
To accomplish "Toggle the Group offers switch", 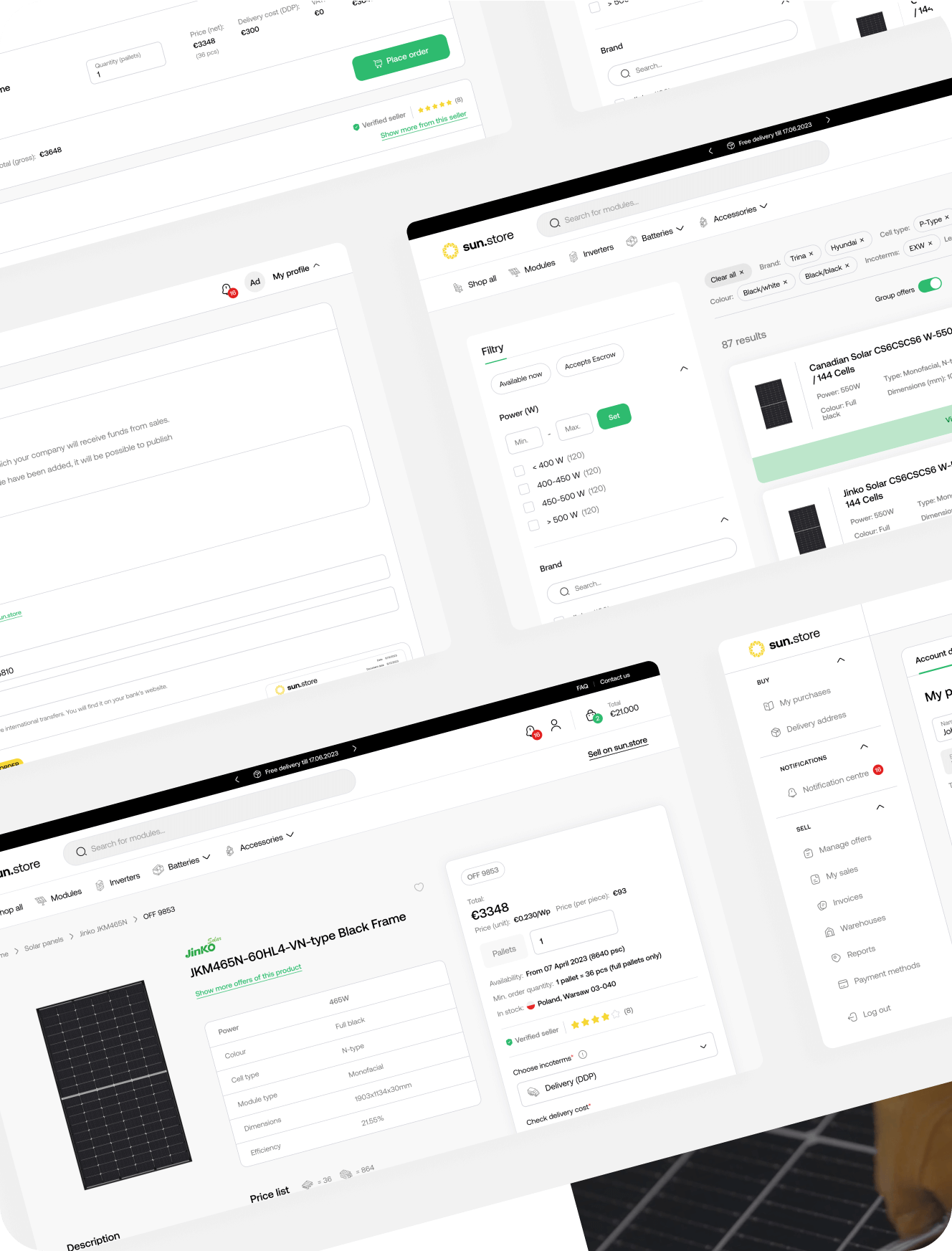I will click(930, 285).
